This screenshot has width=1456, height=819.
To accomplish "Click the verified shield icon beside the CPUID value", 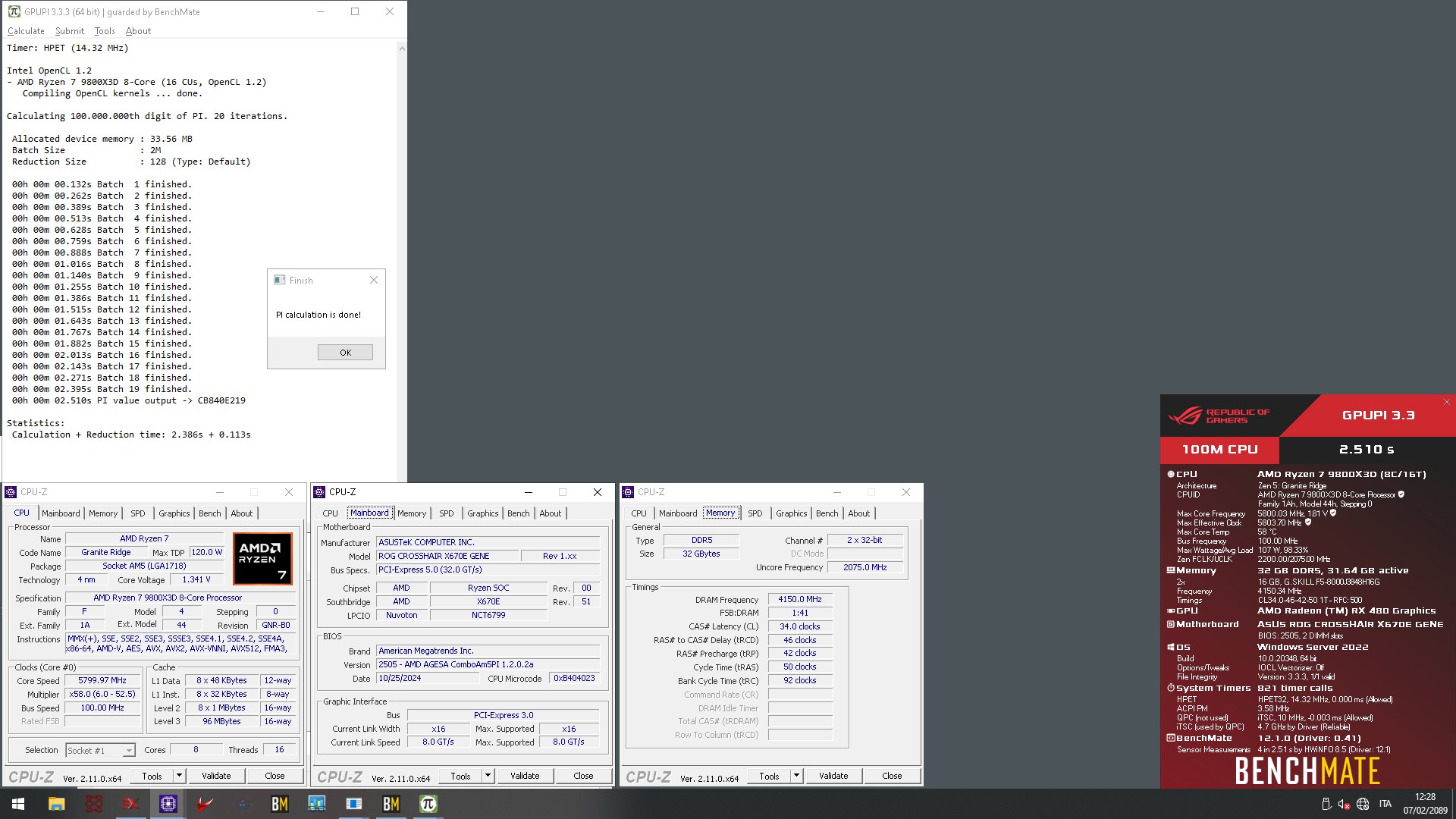I will point(1401,494).
